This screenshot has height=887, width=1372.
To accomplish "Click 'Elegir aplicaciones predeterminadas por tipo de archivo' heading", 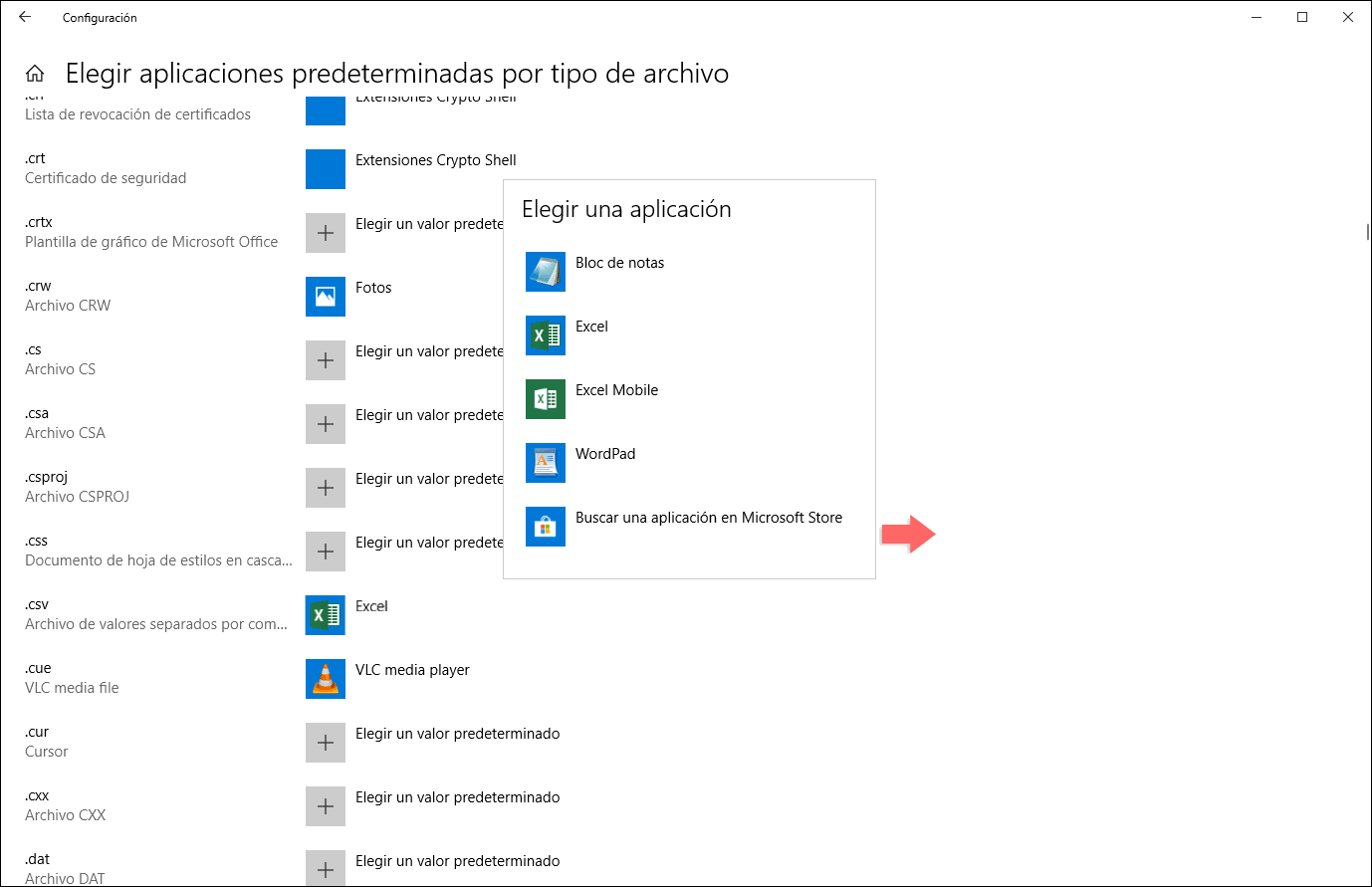I will click(397, 74).
